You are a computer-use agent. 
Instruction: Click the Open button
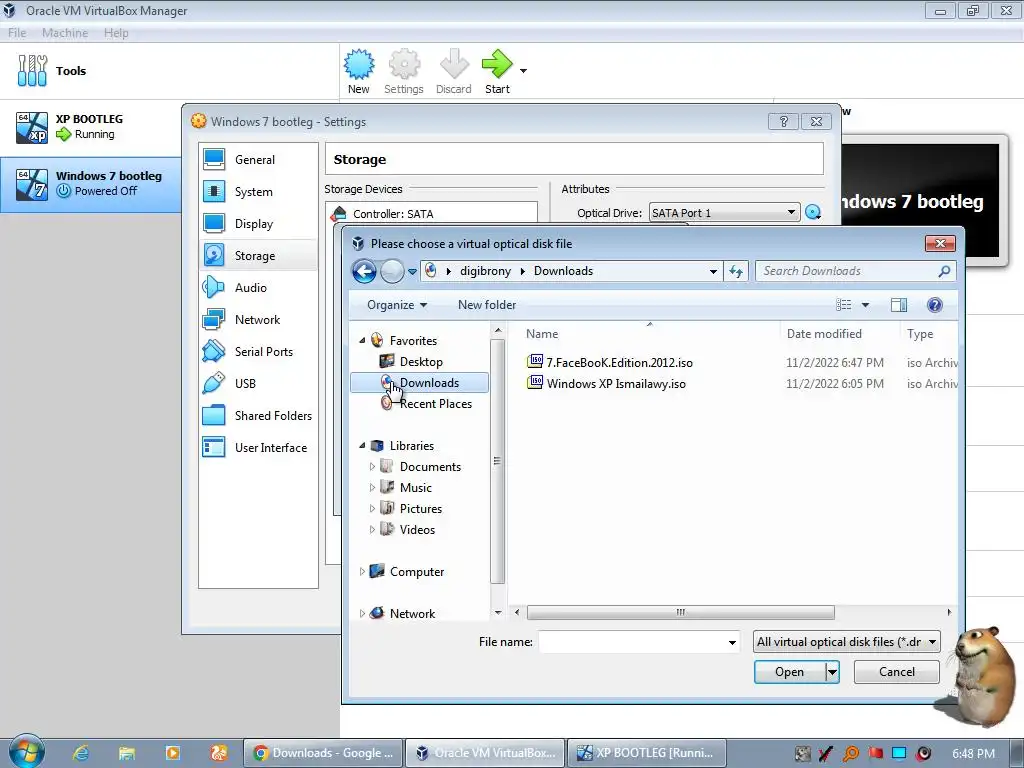pos(789,672)
